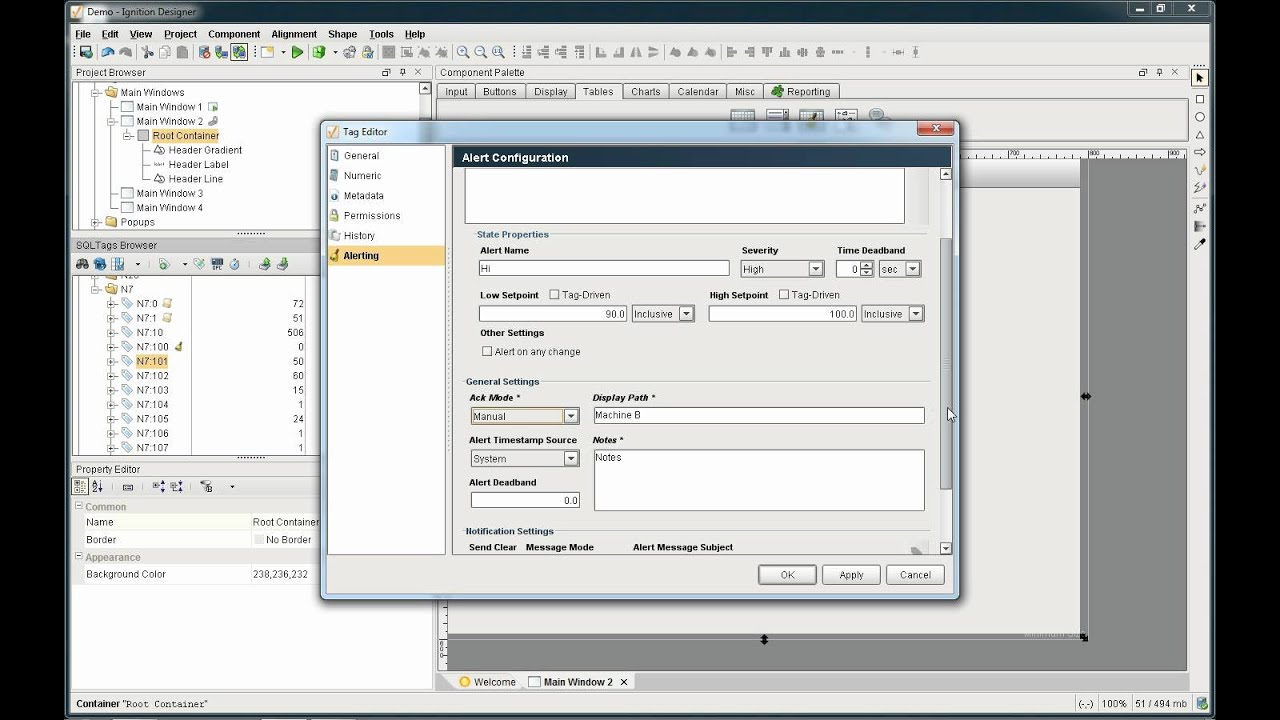Open the Alignment menu

[x=294, y=34]
